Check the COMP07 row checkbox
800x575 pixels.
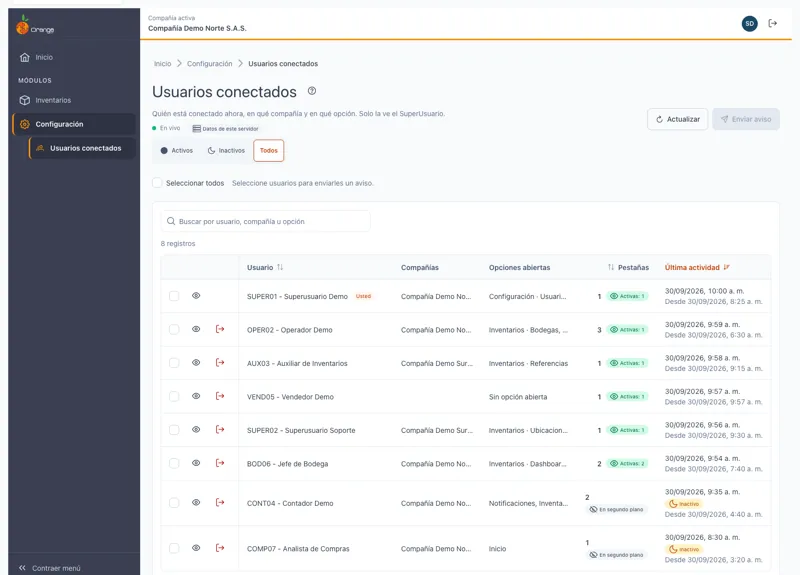pyautogui.click(x=174, y=548)
